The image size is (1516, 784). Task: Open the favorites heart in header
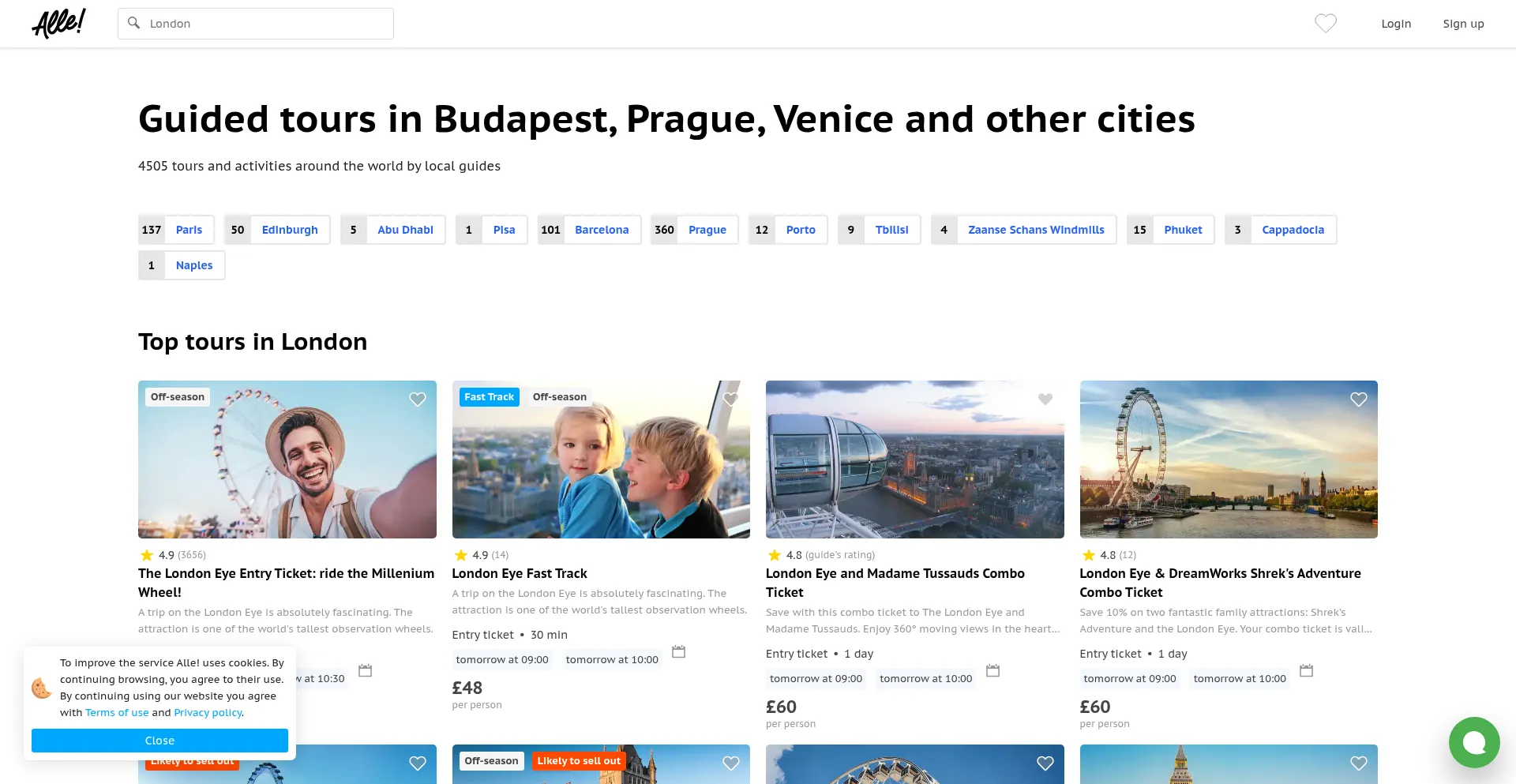point(1326,24)
